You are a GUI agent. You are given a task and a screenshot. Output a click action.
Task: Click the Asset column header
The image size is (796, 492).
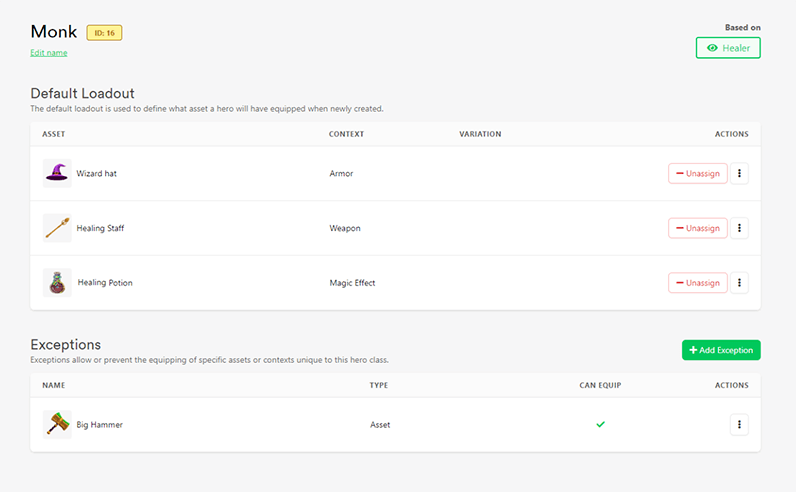click(54, 134)
